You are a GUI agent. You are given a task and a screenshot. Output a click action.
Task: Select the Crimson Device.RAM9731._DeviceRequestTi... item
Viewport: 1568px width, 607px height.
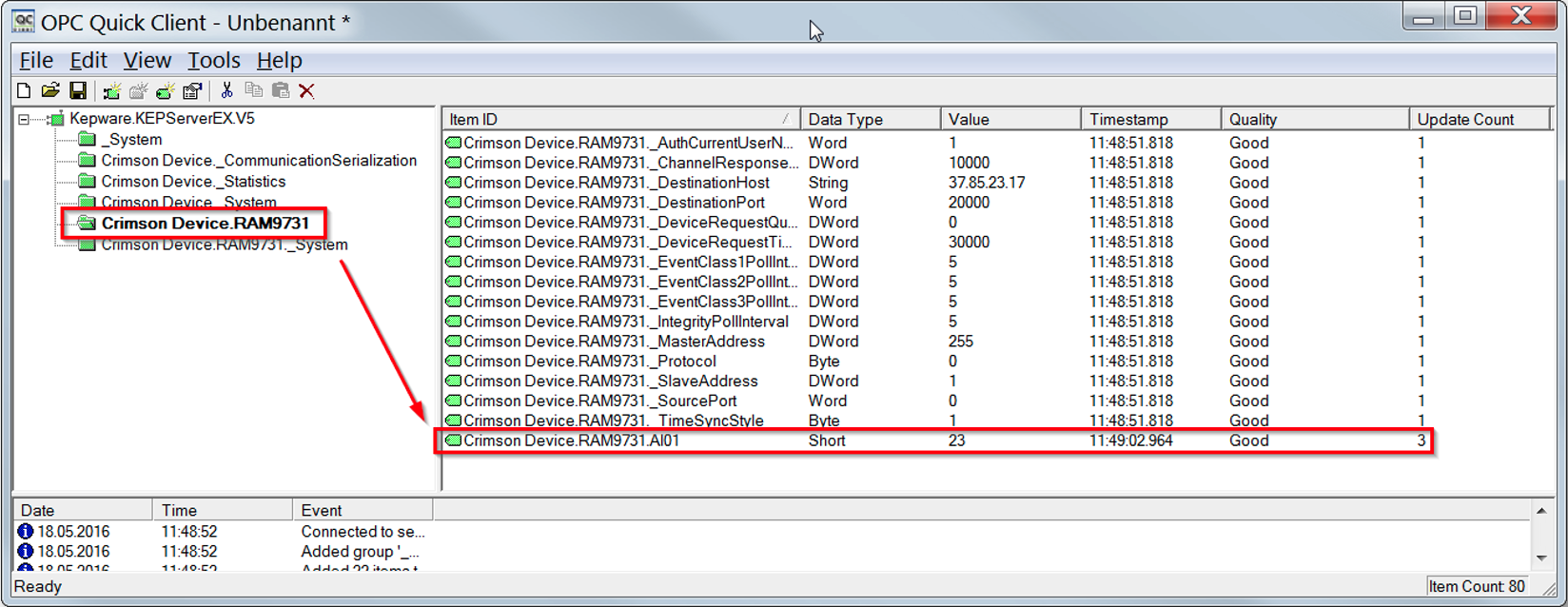coord(628,243)
